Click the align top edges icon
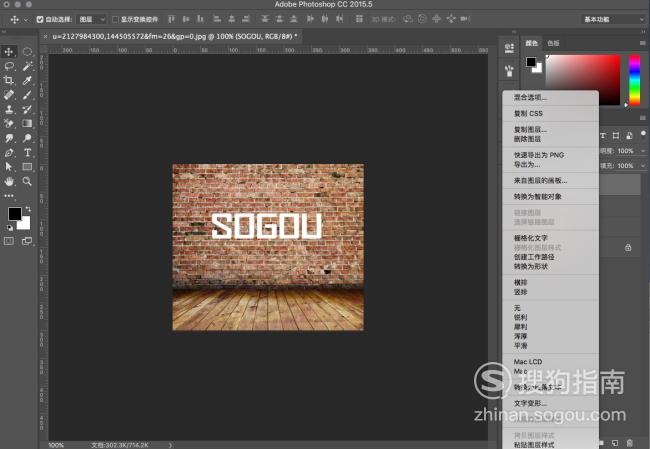The image size is (650, 449). (x=171, y=19)
